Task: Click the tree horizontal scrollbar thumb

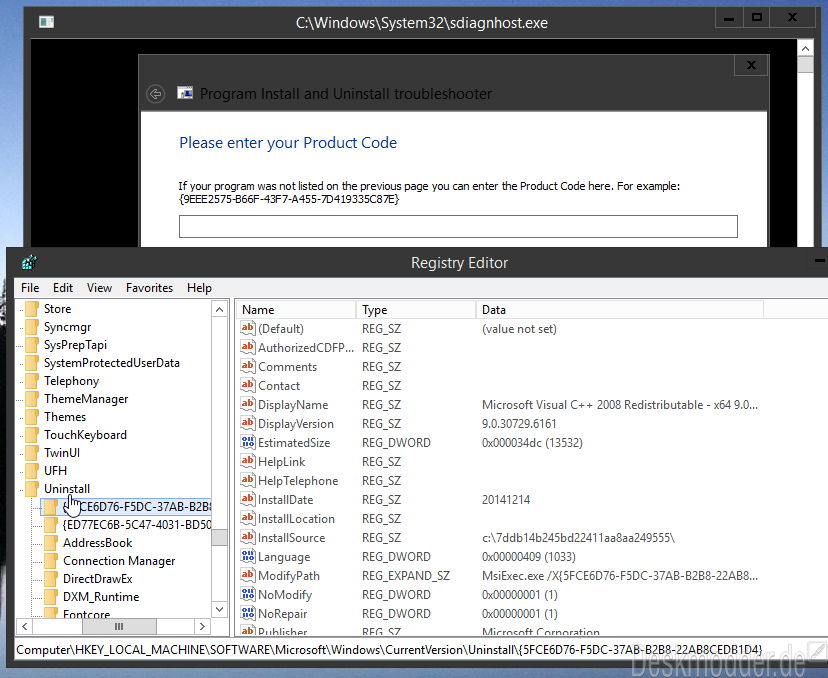Action: (x=119, y=626)
